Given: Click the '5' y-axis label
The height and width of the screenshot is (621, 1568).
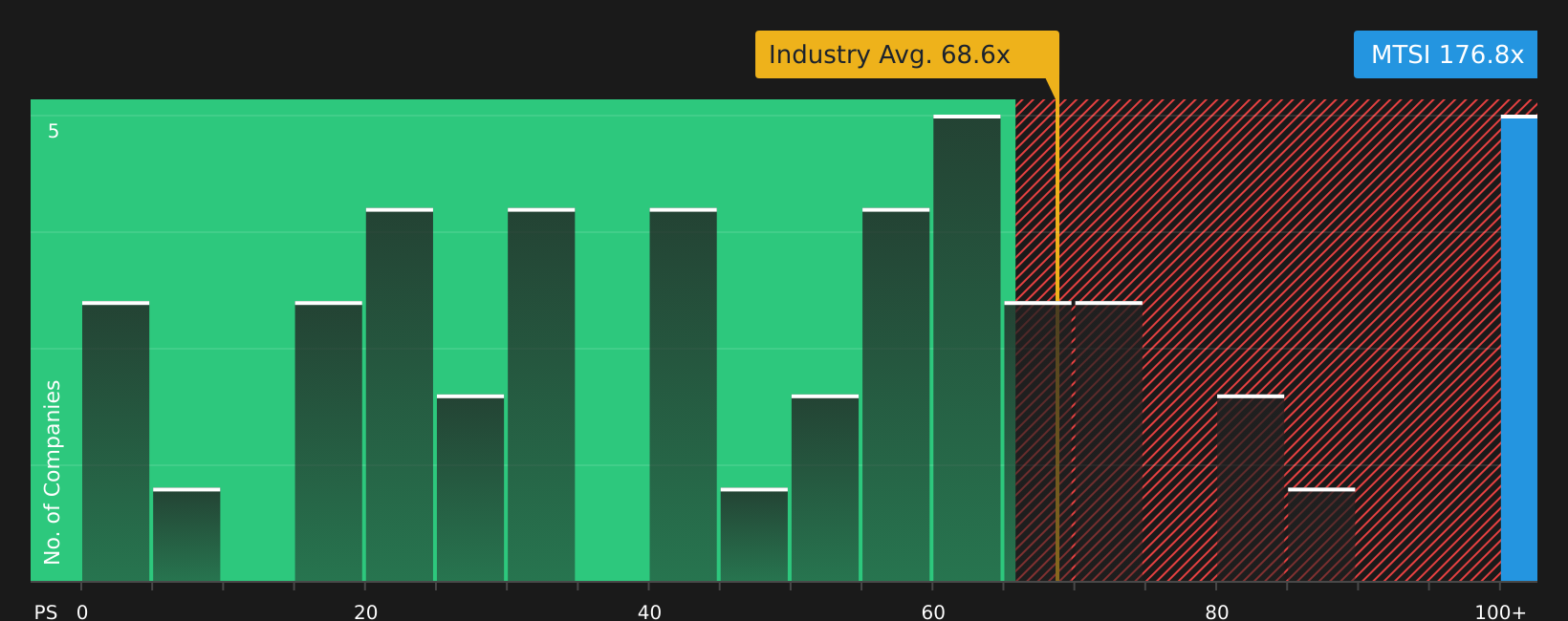Looking at the screenshot, I should pos(54,132).
